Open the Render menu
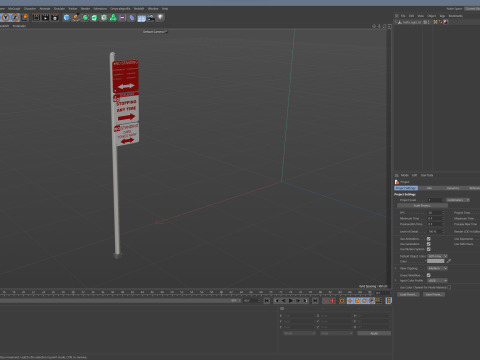This screenshot has width=480, height=360. (x=85, y=9)
